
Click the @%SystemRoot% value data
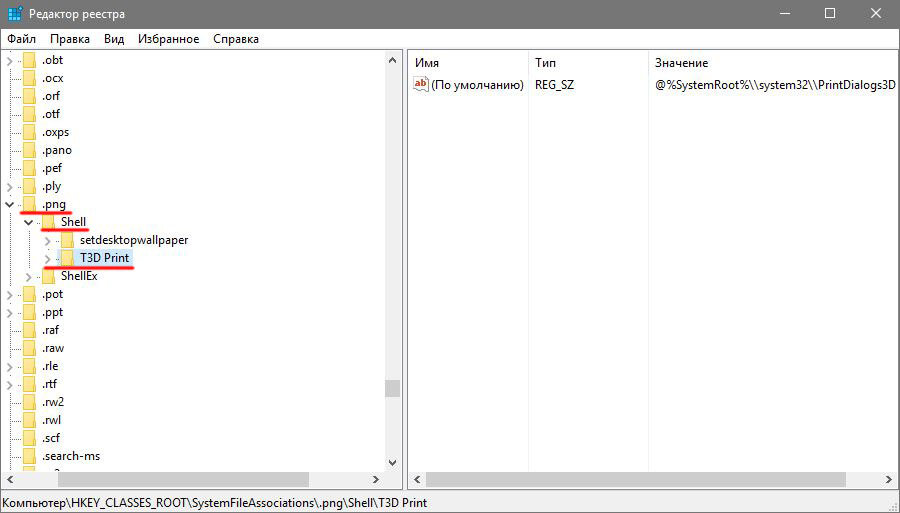(x=775, y=85)
